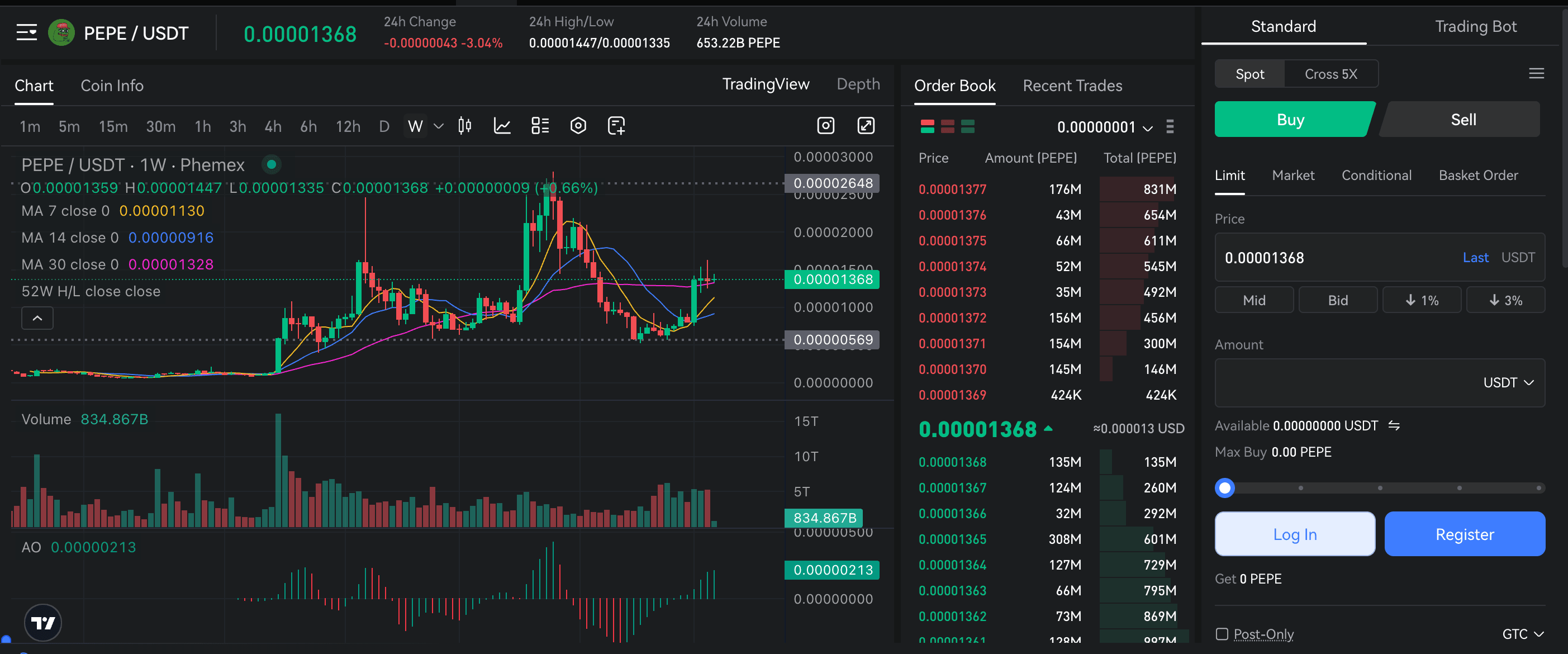Enable the Post-Only checkbox
Image resolution: width=1568 pixels, height=654 pixels.
click(1222, 634)
